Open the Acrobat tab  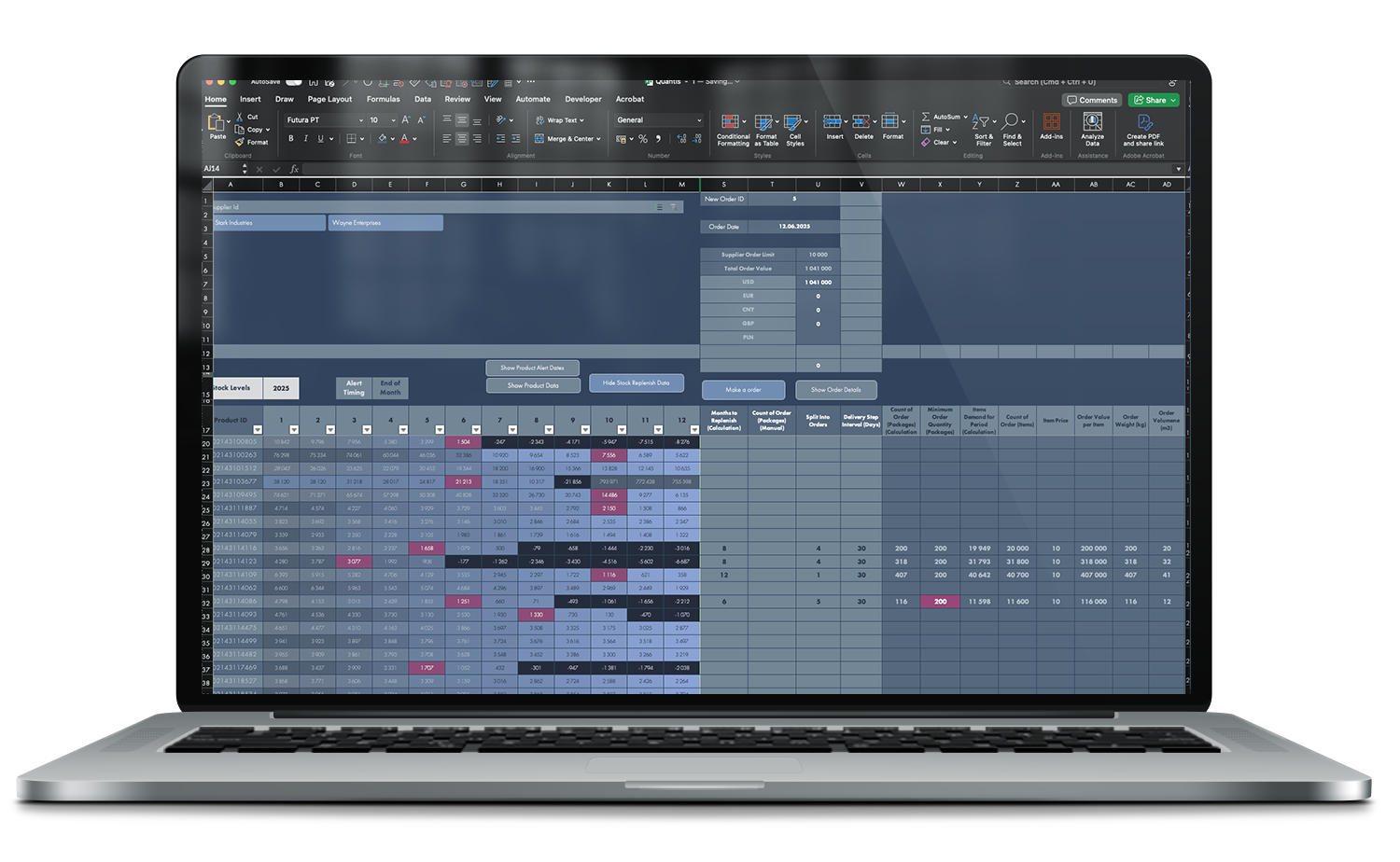point(630,99)
